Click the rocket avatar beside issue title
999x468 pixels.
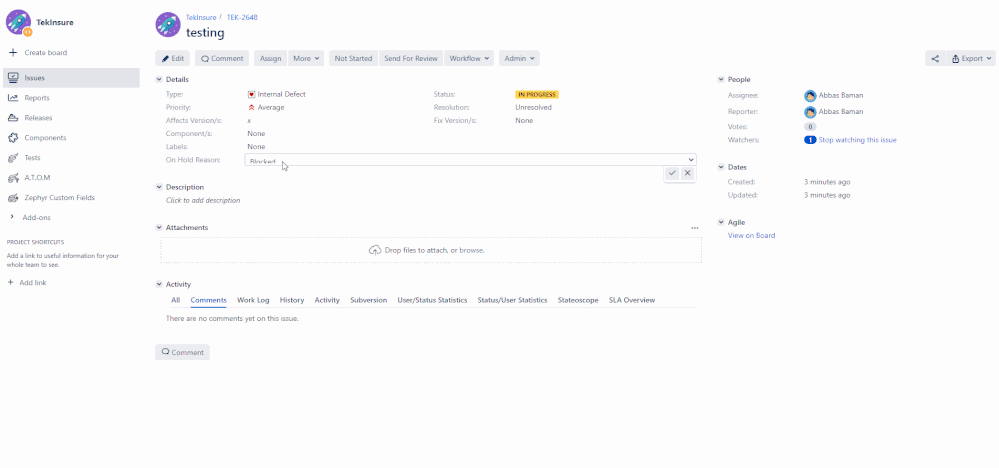[168, 25]
